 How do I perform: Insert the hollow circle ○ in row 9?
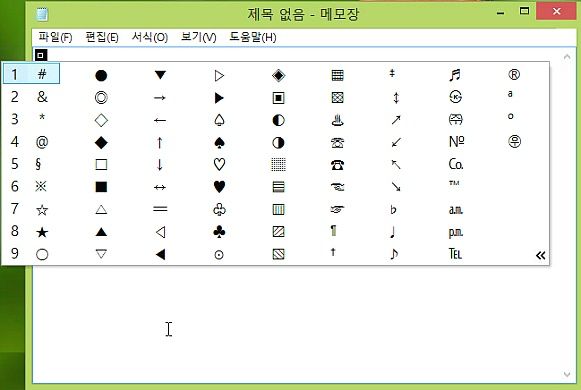(42, 255)
